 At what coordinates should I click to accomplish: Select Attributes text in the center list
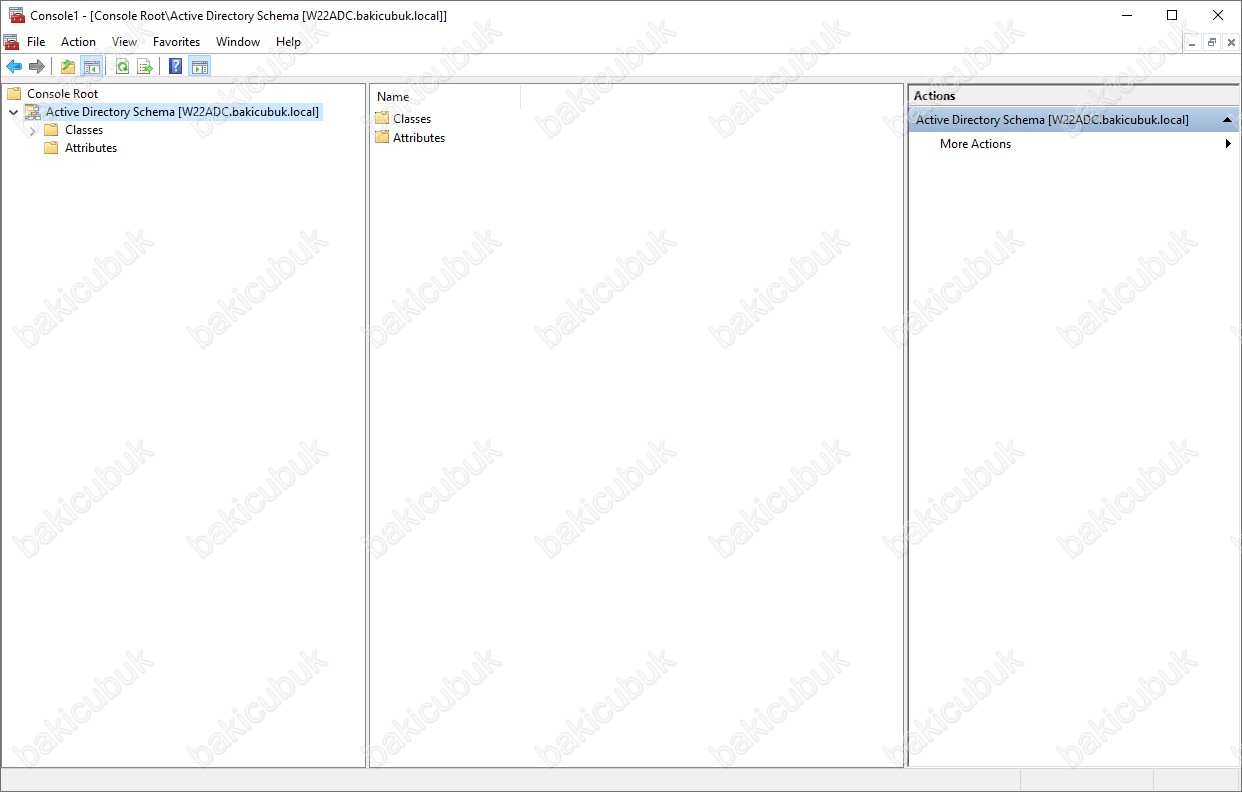[x=419, y=137]
